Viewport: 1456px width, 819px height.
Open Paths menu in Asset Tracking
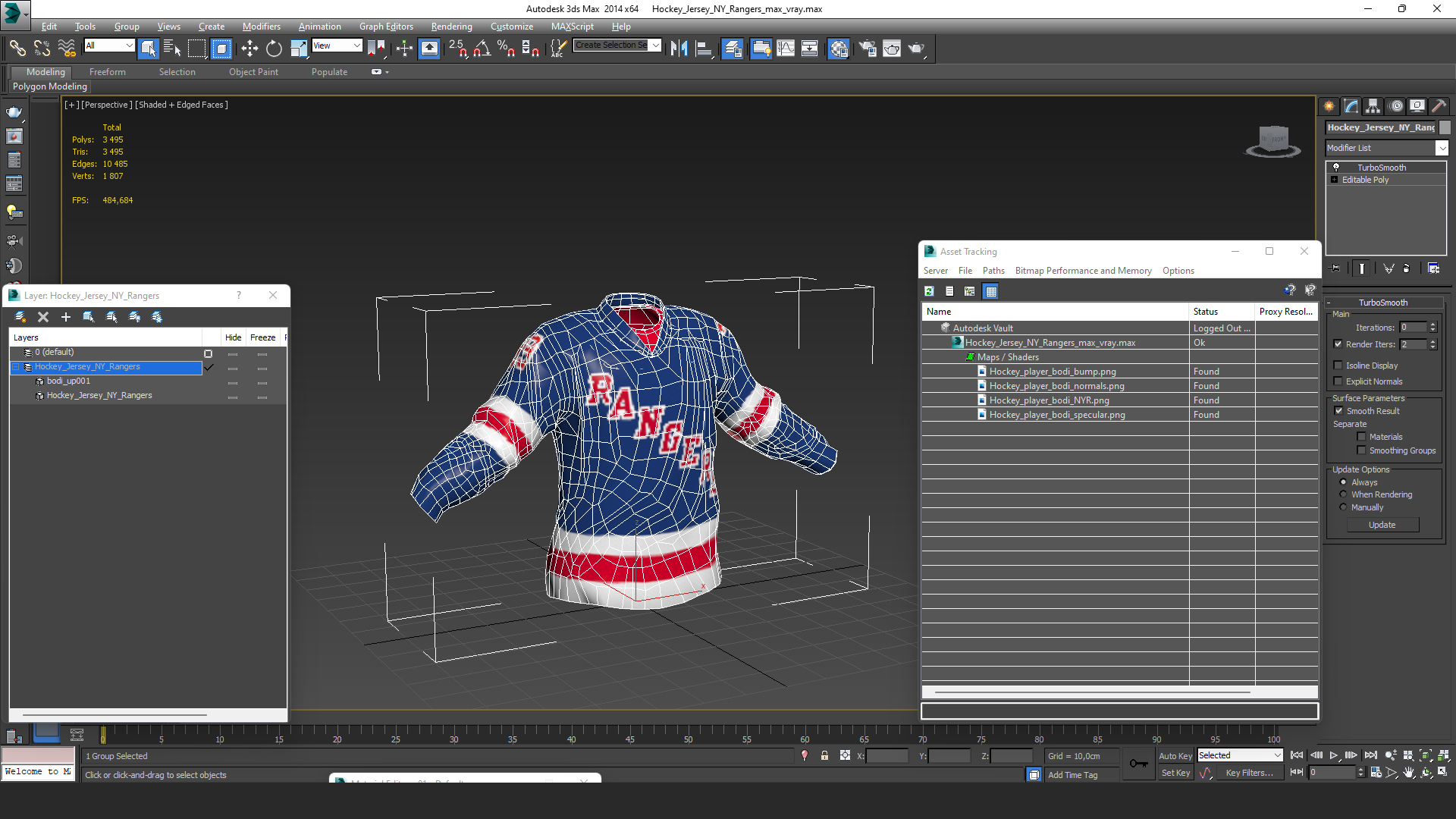coord(993,271)
